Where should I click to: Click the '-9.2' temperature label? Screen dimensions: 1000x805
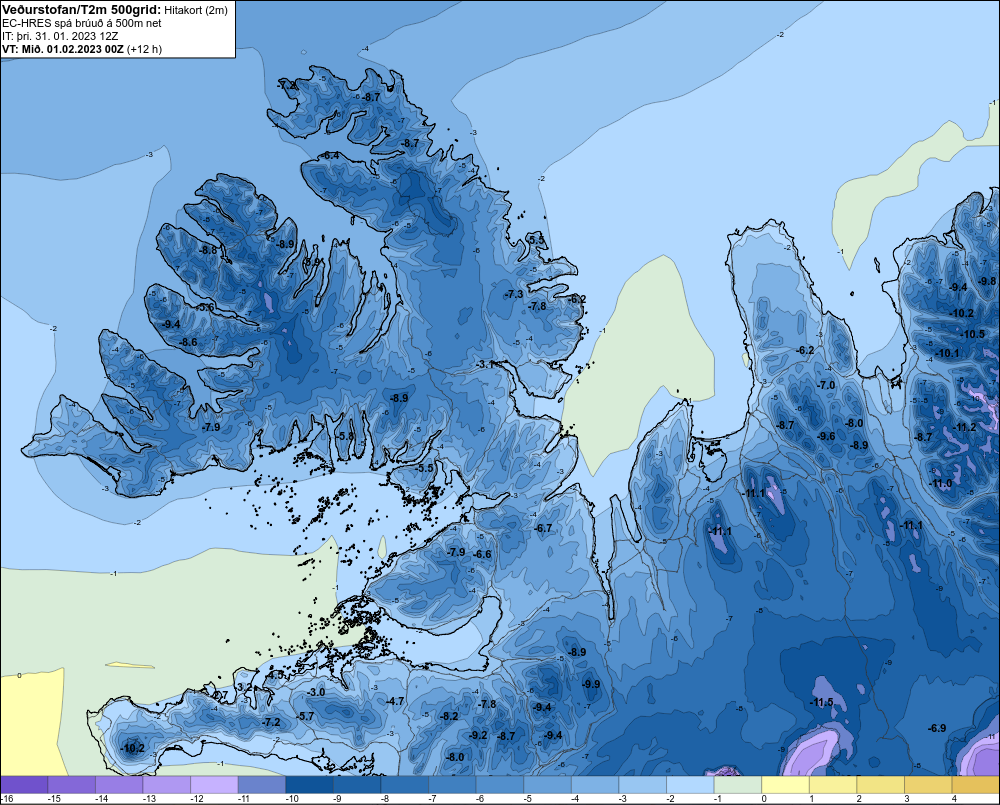pos(478,735)
